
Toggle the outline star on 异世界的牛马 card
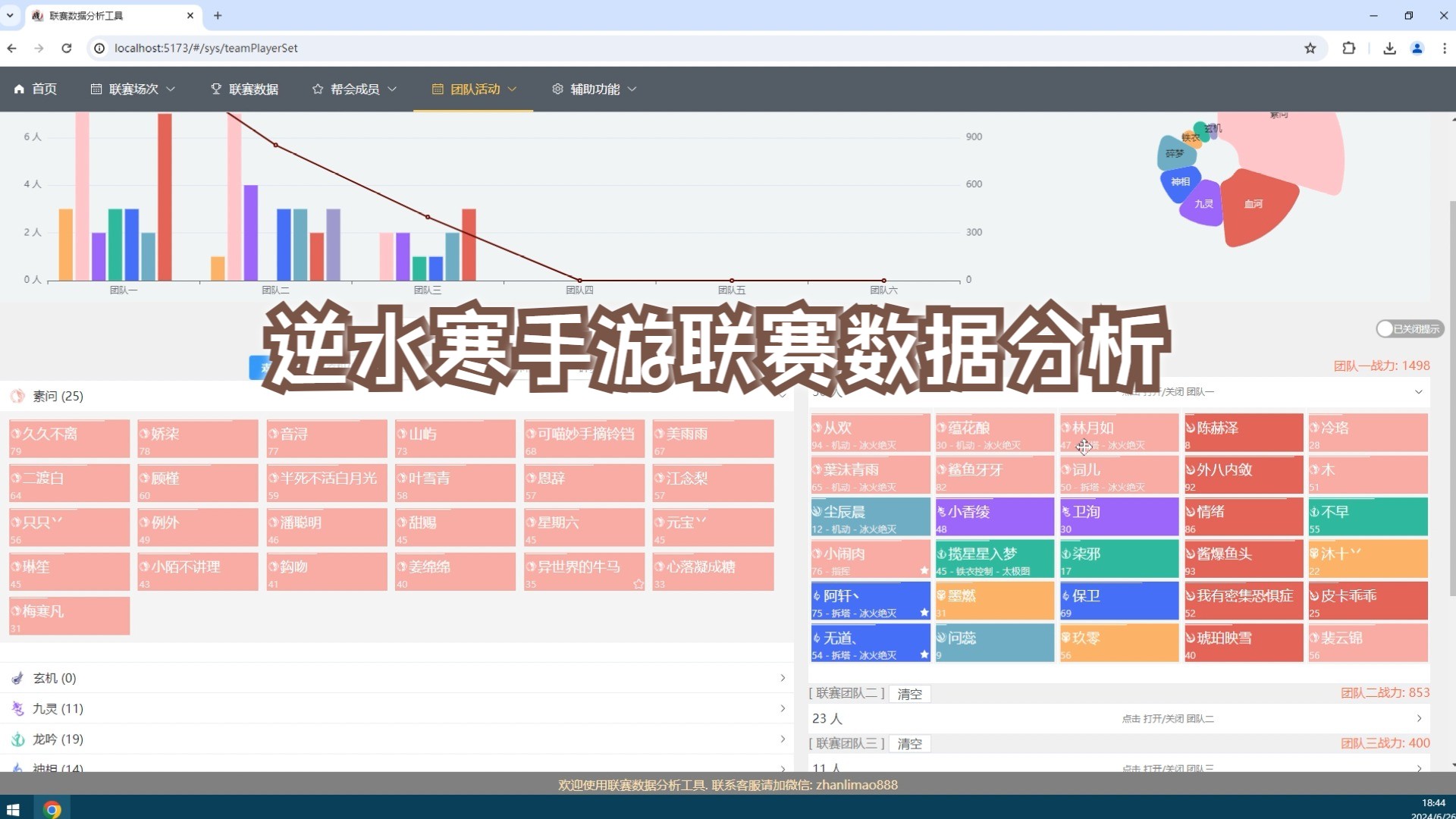[x=639, y=584]
